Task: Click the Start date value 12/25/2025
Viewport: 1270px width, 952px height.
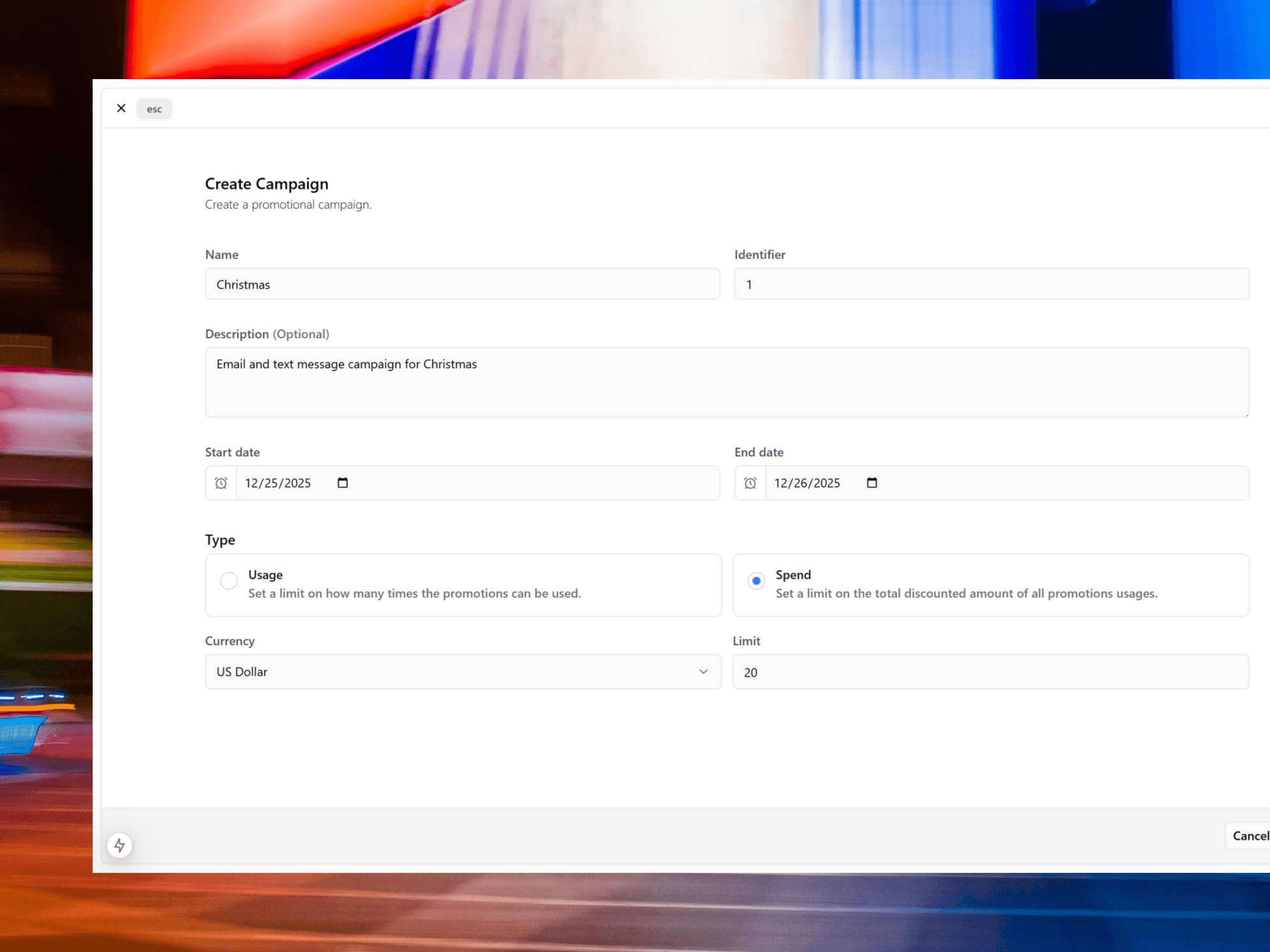Action: [x=278, y=483]
